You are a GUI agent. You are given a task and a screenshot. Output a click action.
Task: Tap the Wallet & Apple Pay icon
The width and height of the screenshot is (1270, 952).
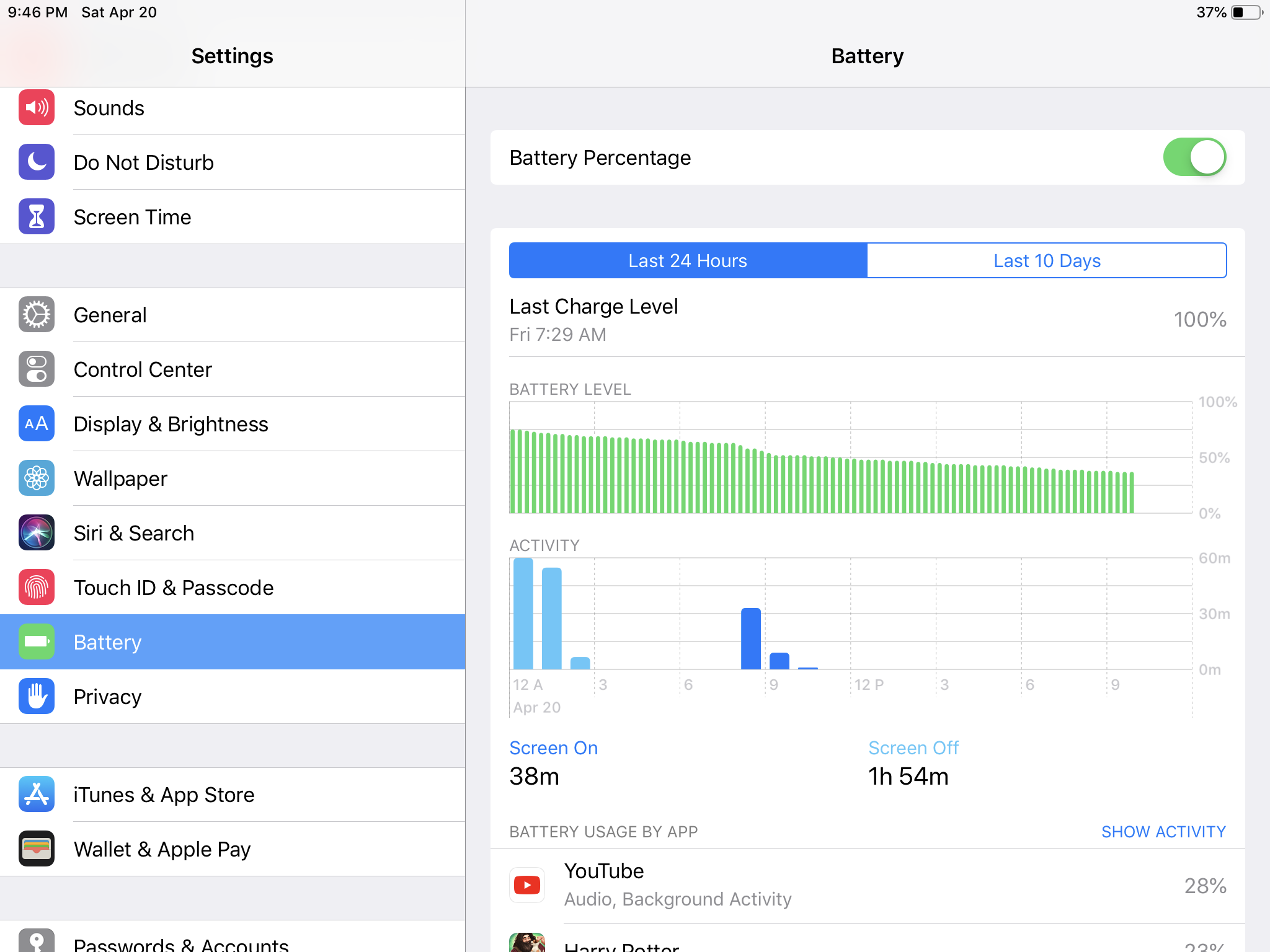(37, 849)
